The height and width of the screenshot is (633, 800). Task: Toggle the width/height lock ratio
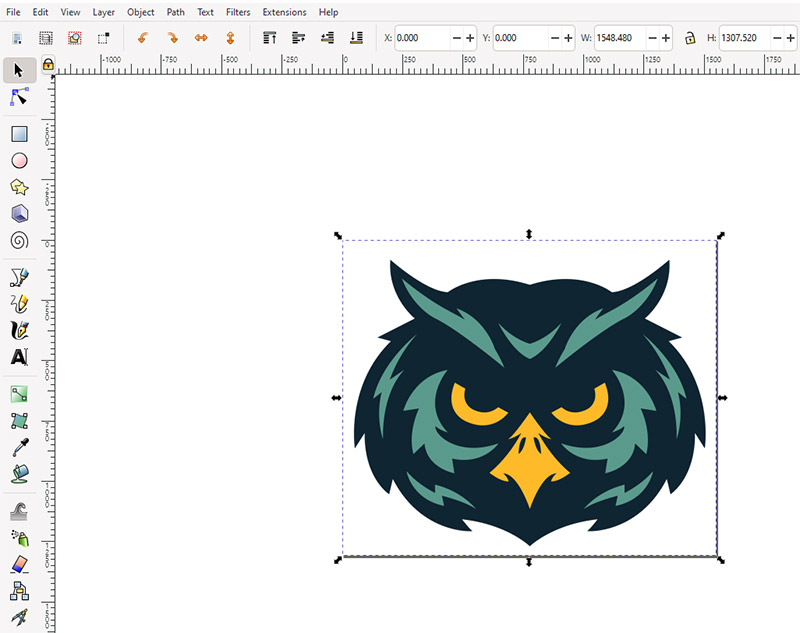point(690,38)
